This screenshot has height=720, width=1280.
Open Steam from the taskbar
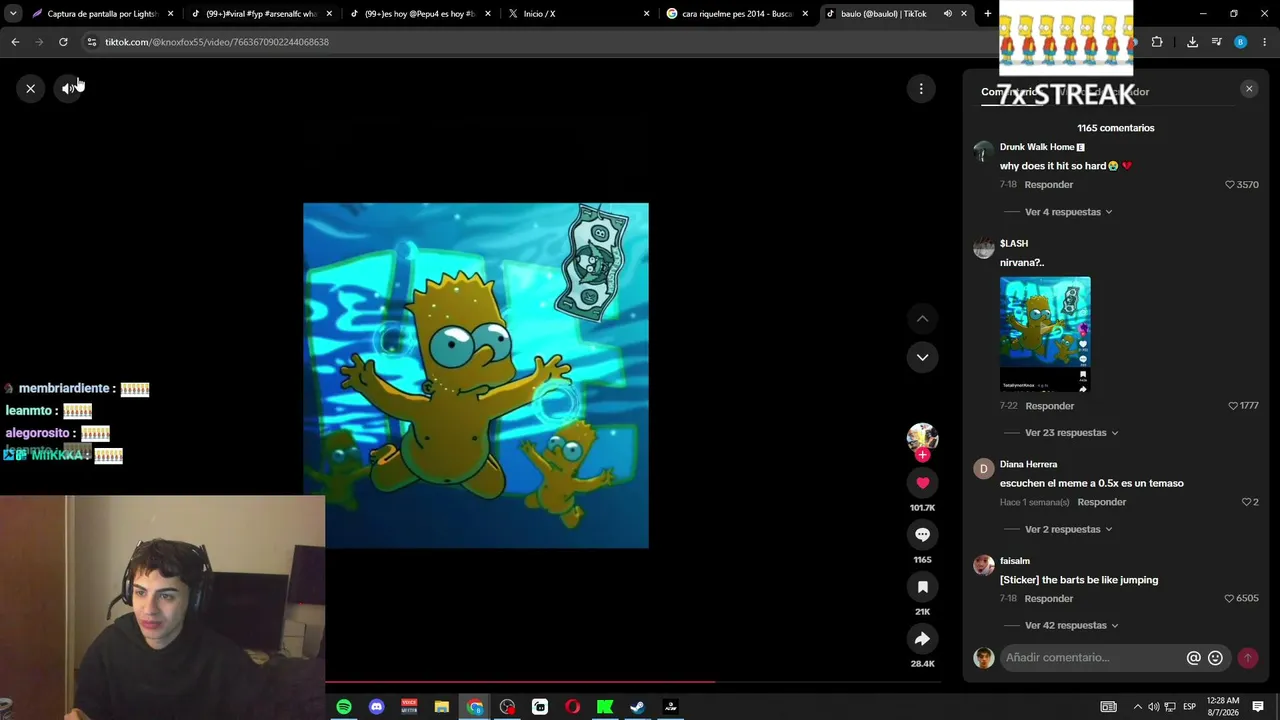[637, 707]
